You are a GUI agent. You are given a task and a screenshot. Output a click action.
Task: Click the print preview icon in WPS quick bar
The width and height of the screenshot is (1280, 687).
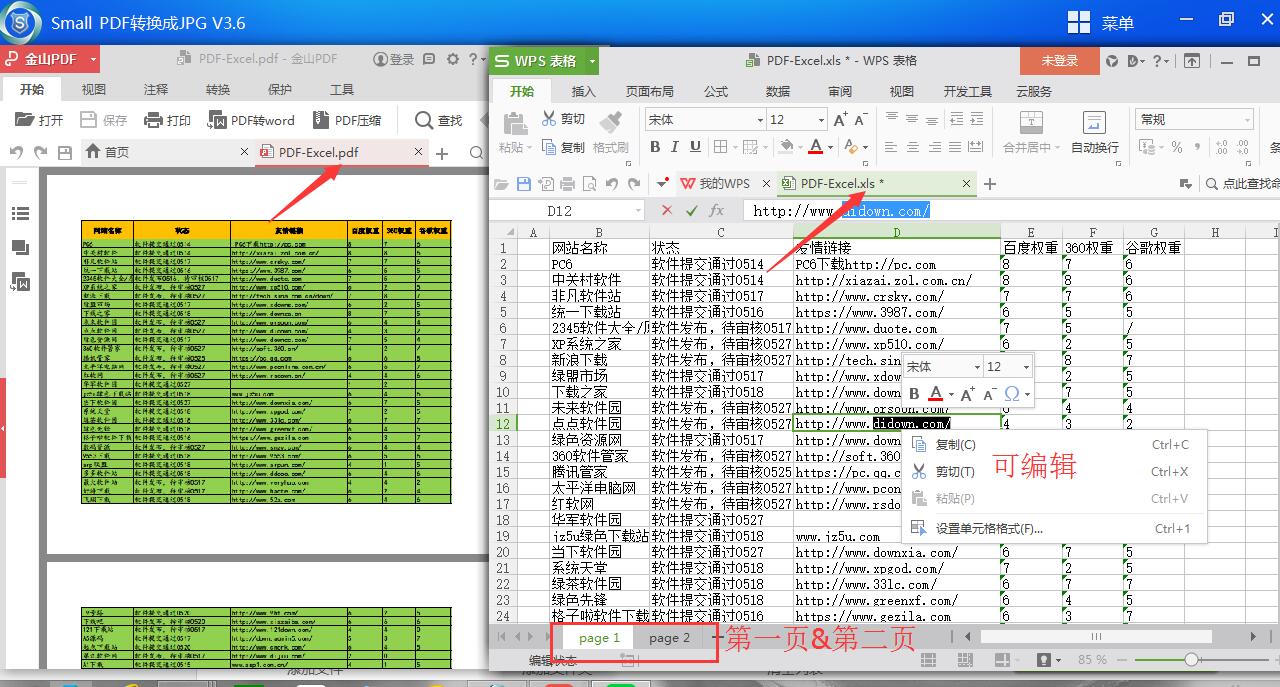click(x=589, y=184)
